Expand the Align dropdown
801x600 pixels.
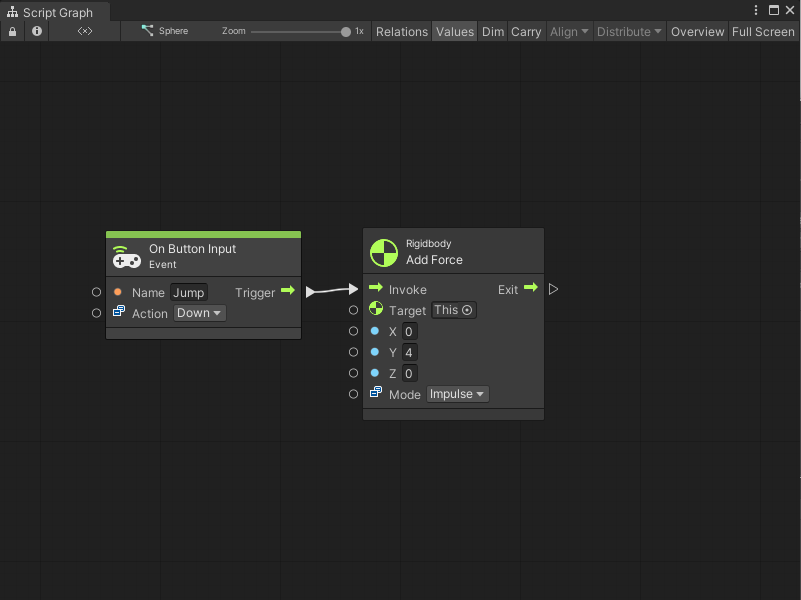pyautogui.click(x=568, y=31)
